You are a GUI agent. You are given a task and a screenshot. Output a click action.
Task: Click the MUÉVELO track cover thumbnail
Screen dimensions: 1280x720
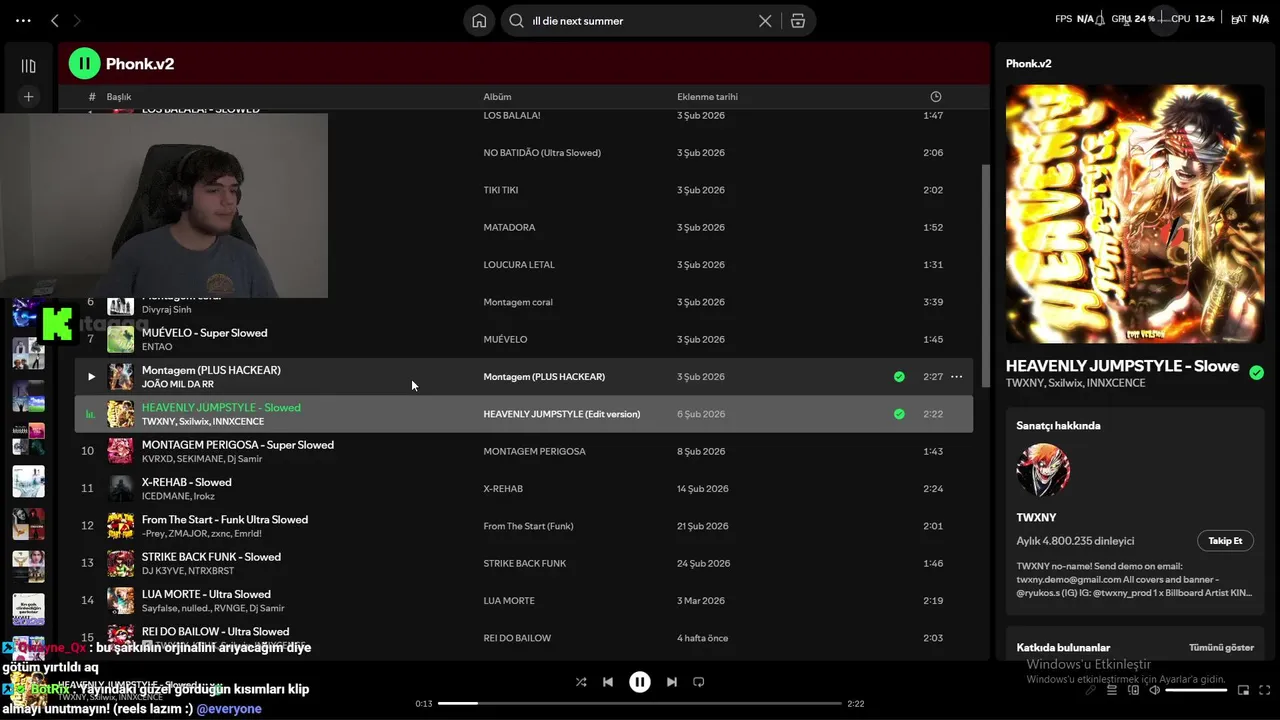click(120, 340)
